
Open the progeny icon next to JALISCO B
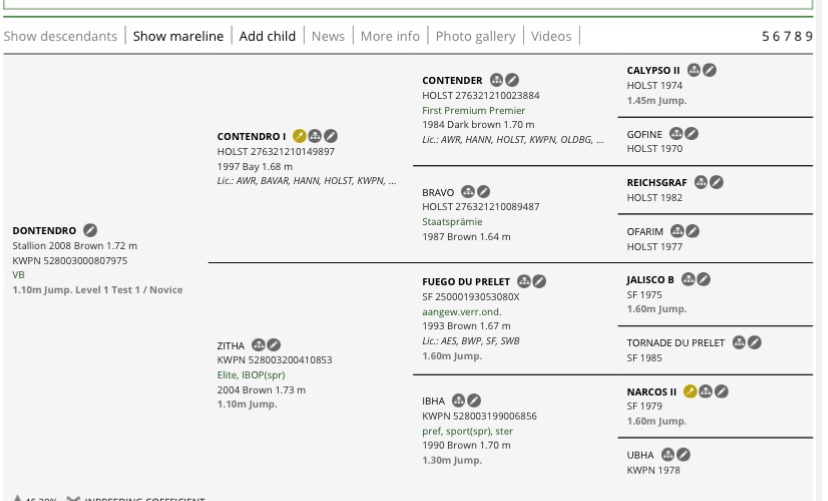tap(688, 279)
